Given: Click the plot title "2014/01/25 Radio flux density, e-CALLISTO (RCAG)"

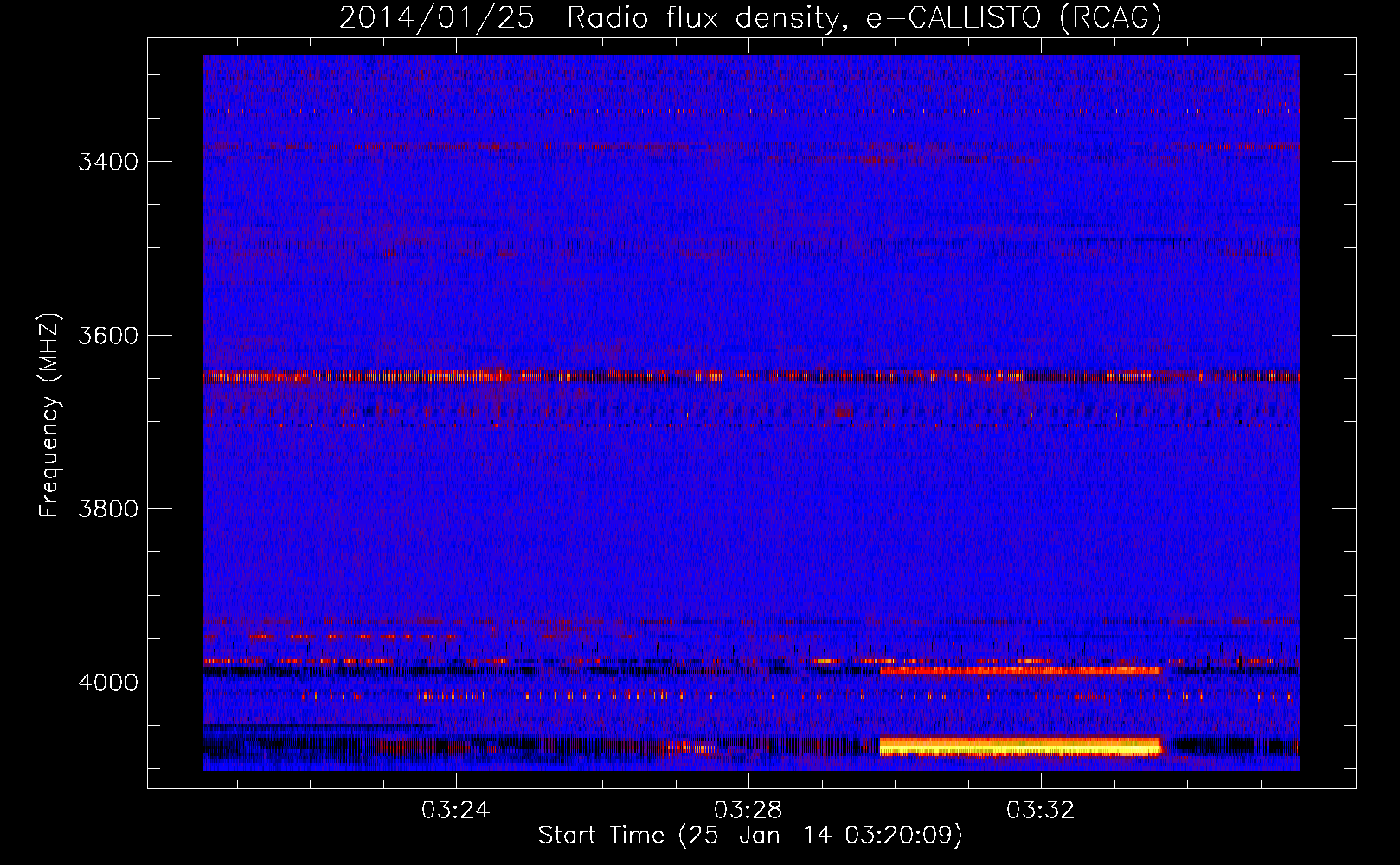Looking at the screenshot, I should click(x=749, y=17).
